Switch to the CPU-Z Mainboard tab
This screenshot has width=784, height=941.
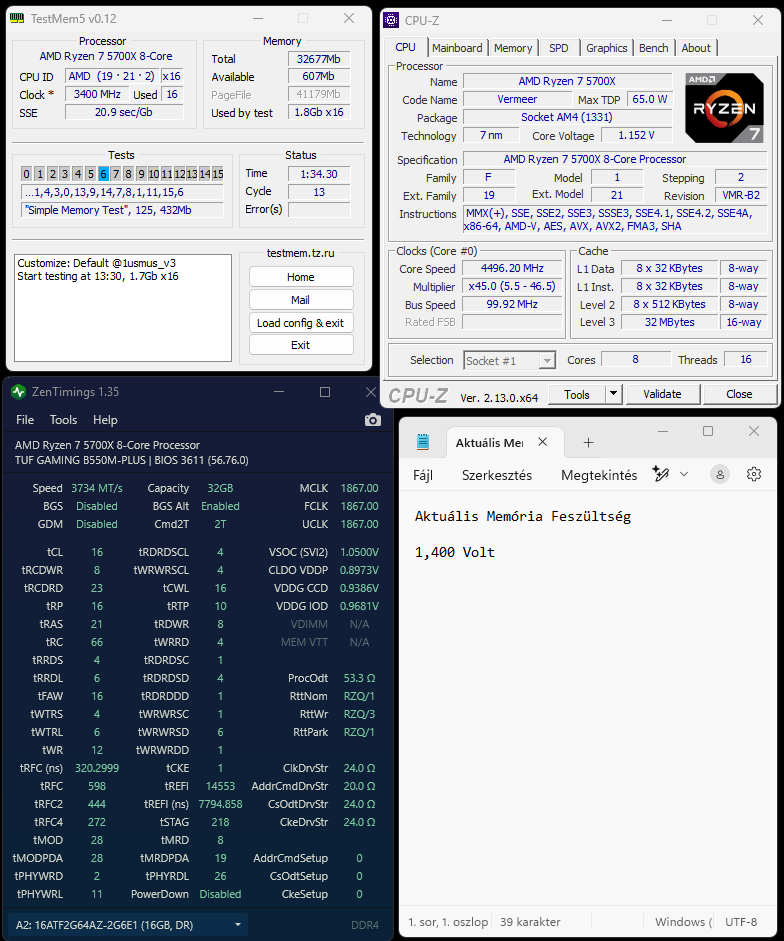(457, 48)
